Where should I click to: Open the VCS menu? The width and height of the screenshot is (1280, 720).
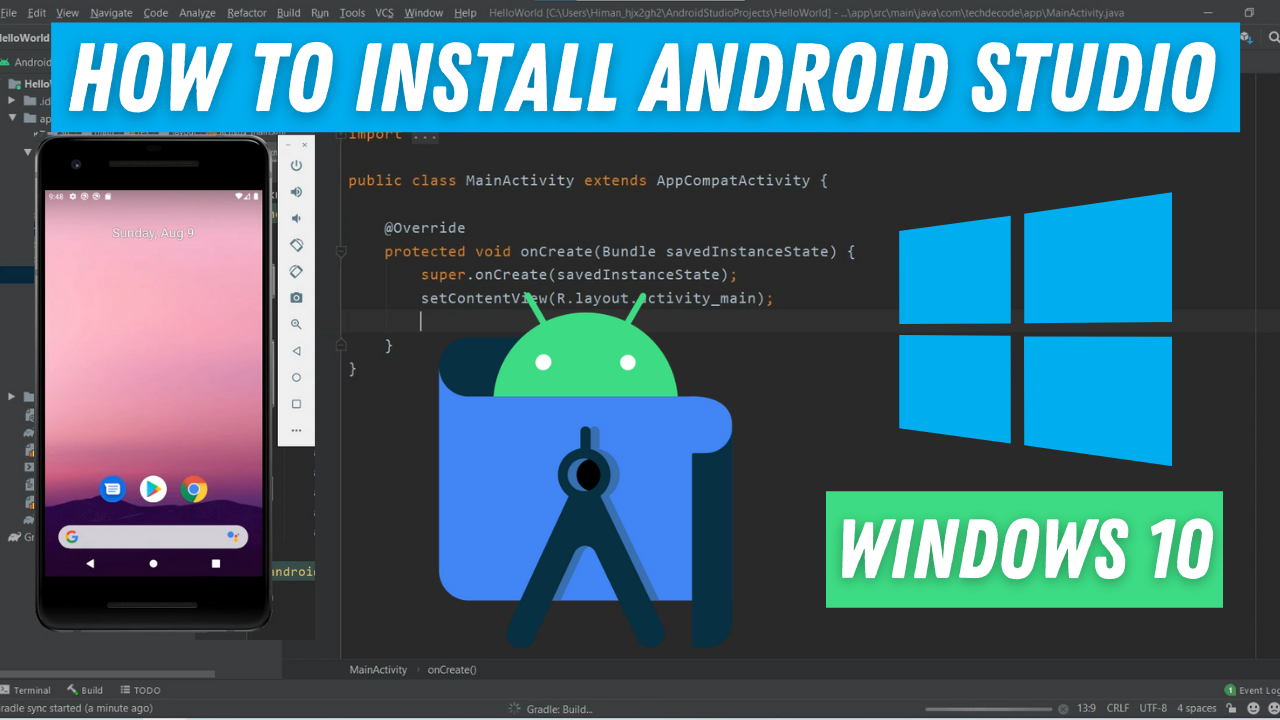(x=384, y=13)
